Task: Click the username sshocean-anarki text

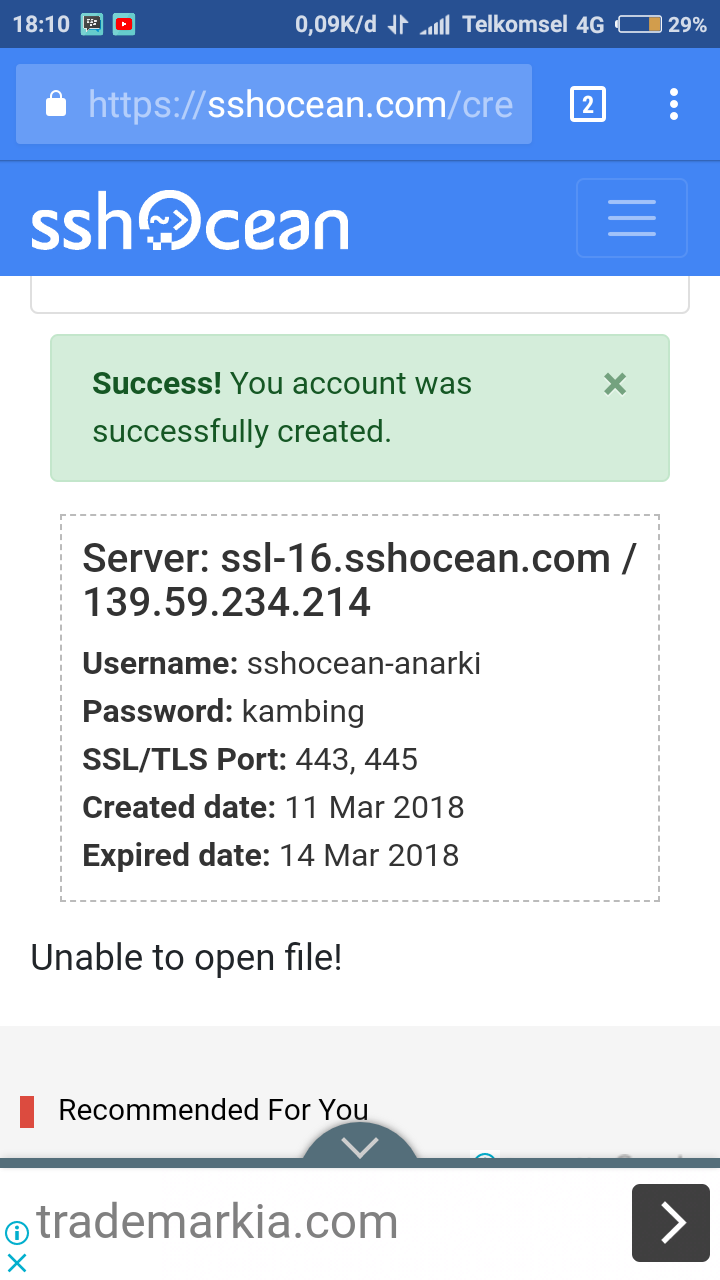Action: pos(364,663)
